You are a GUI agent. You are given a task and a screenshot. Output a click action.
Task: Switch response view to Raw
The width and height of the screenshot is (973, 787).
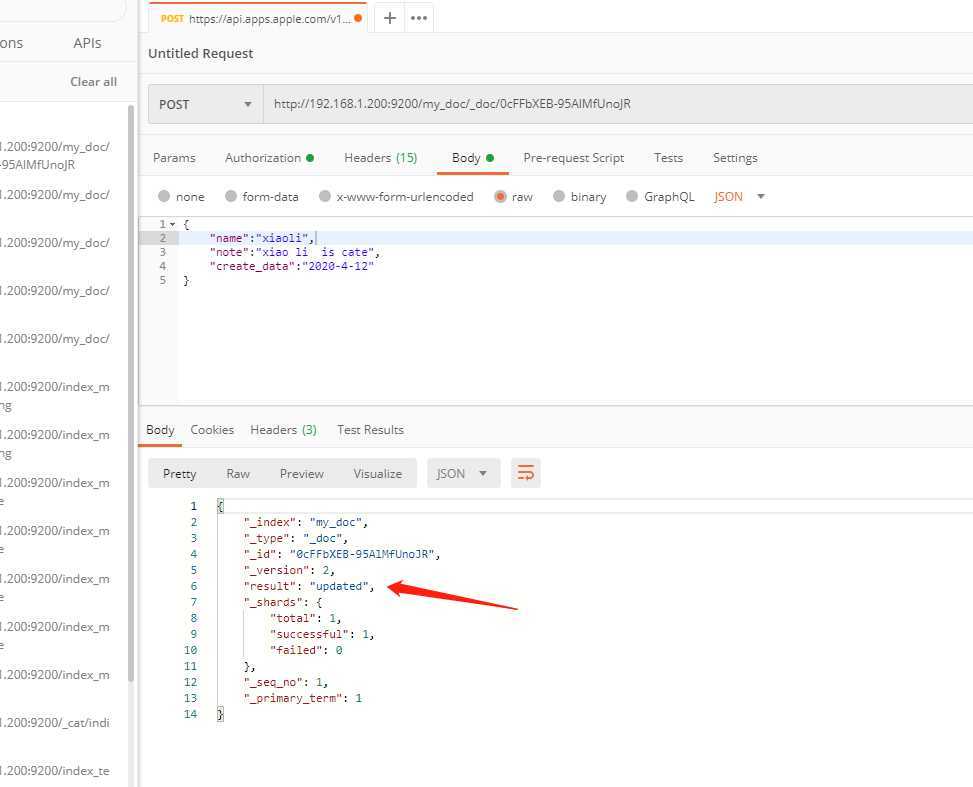coord(238,474)
